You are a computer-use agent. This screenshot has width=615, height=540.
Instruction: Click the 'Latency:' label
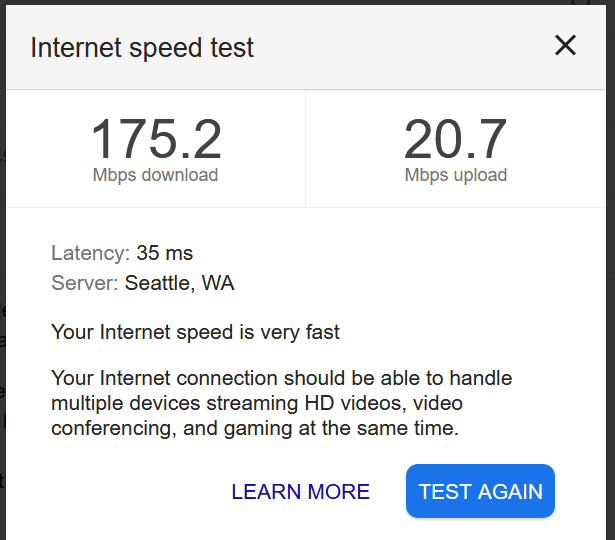tap(90, 253)
